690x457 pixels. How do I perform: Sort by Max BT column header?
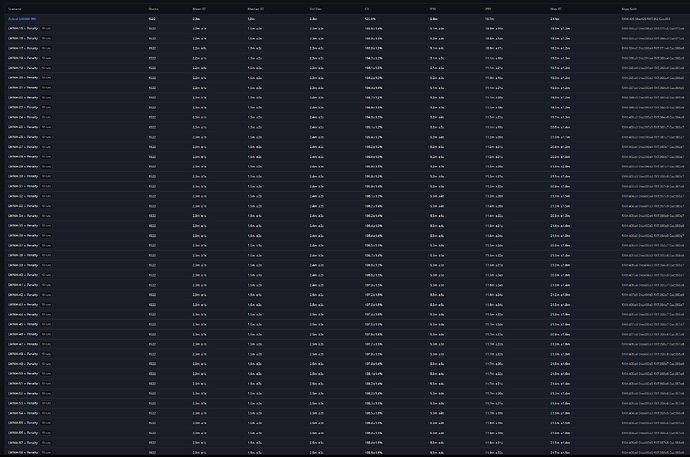point(555,9)
